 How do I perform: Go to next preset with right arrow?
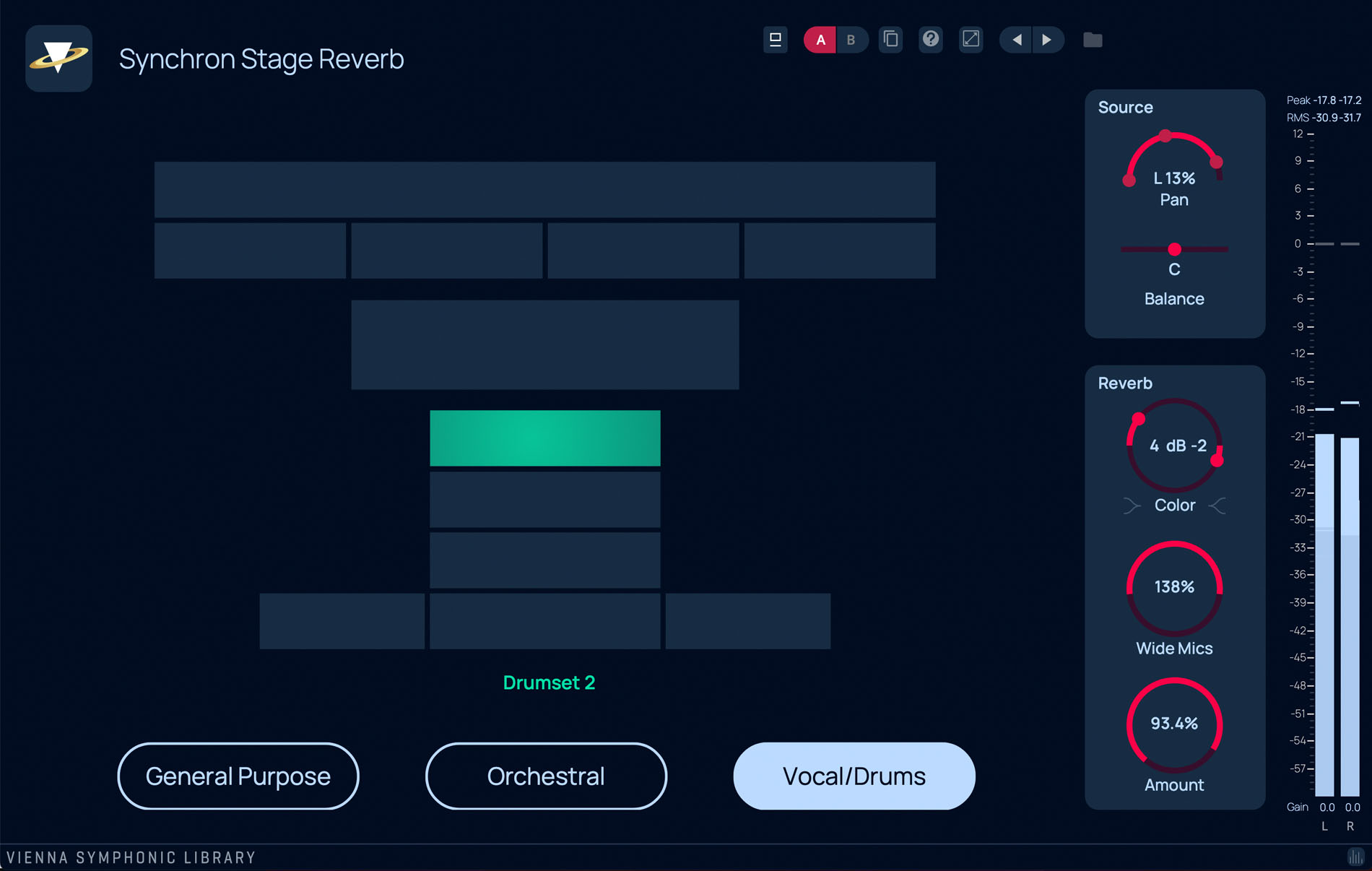1047,40
